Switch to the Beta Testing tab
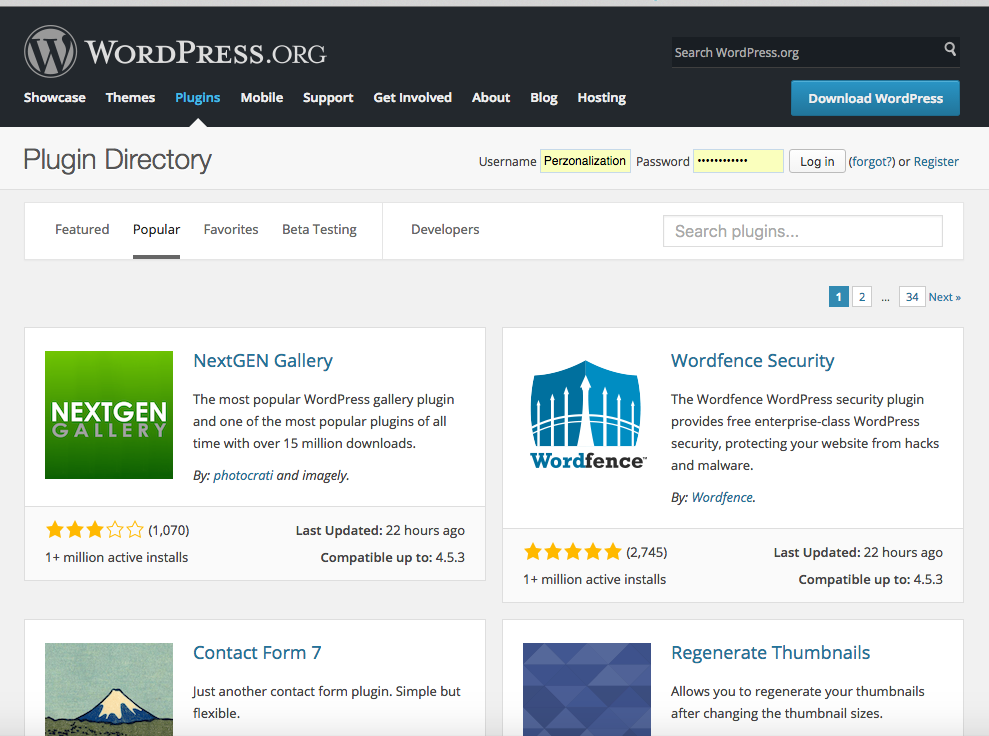Screen dimensions: 989x736 tap(319, 230)
